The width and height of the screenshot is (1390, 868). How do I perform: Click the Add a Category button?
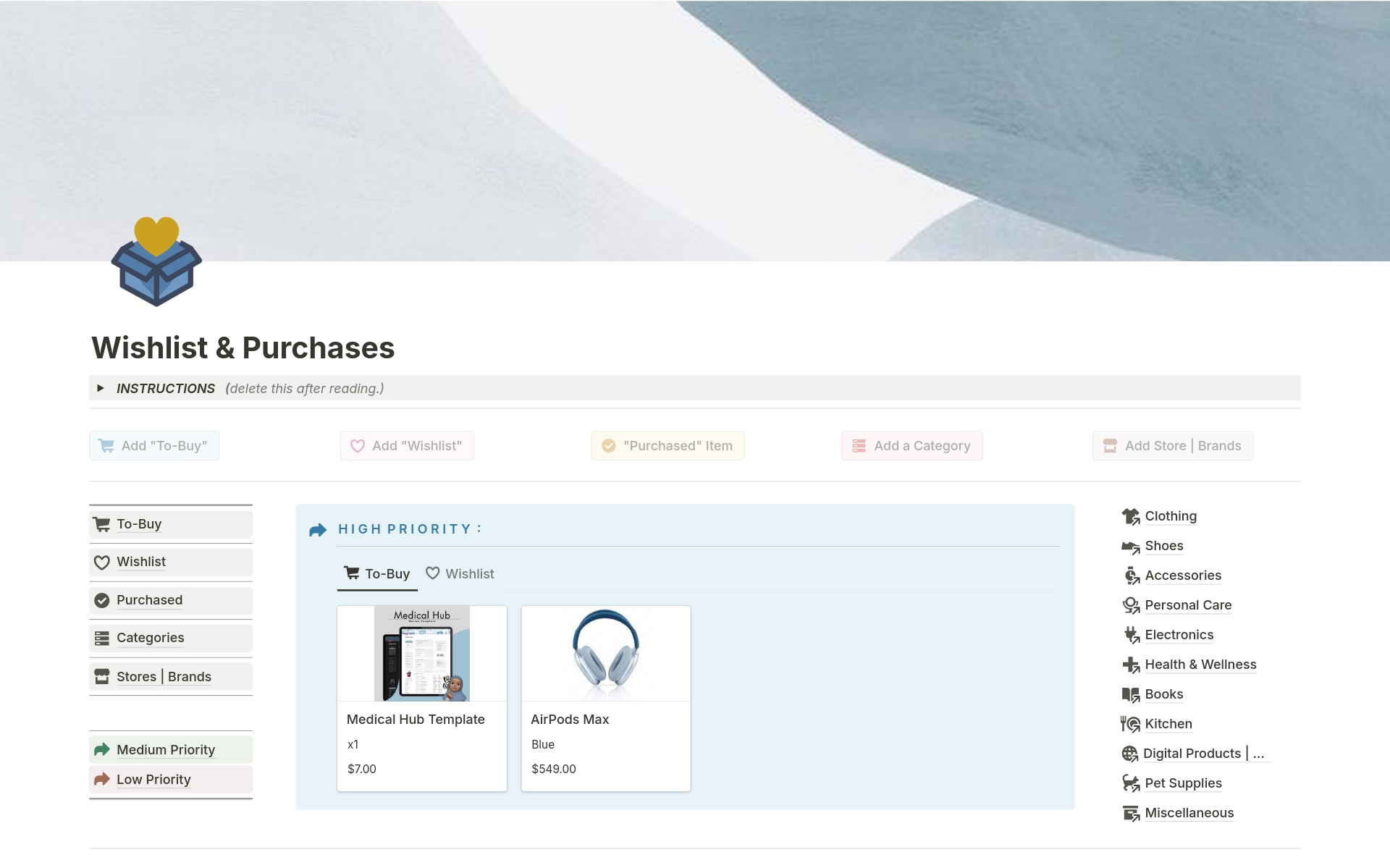[x=911, y=446]
